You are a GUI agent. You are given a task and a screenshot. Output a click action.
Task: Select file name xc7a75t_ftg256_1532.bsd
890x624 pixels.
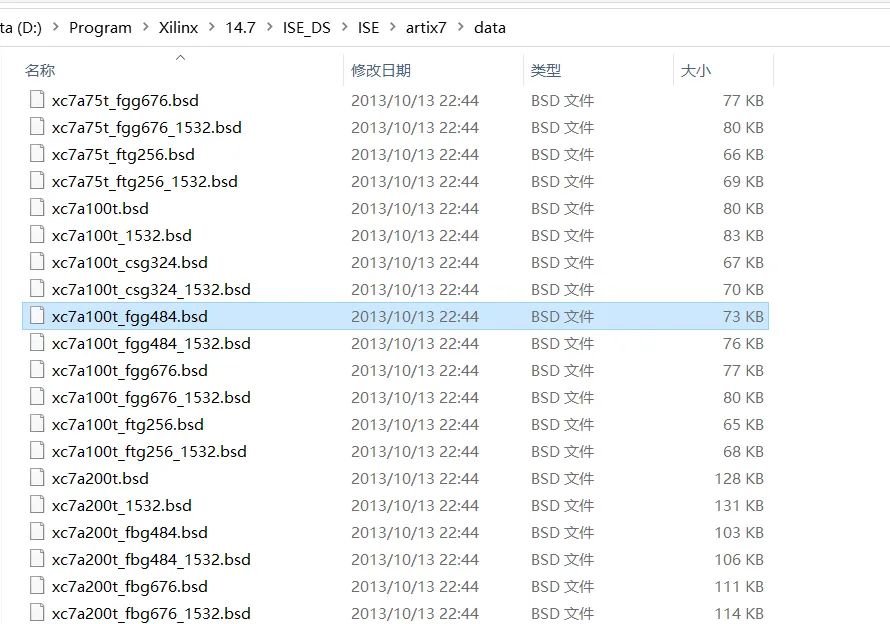145,181
